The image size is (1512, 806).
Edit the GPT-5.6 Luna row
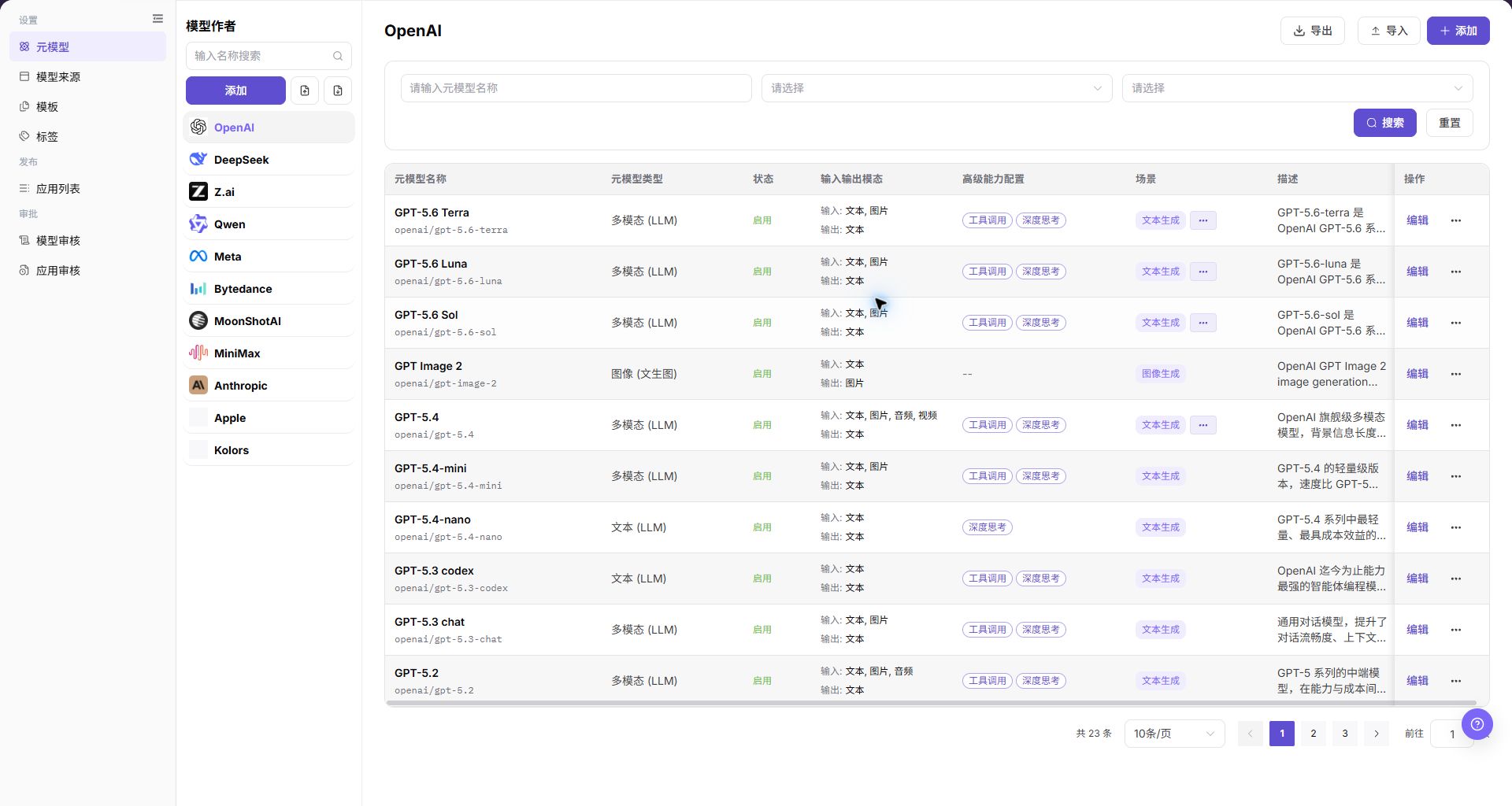tap(1417, 272)
